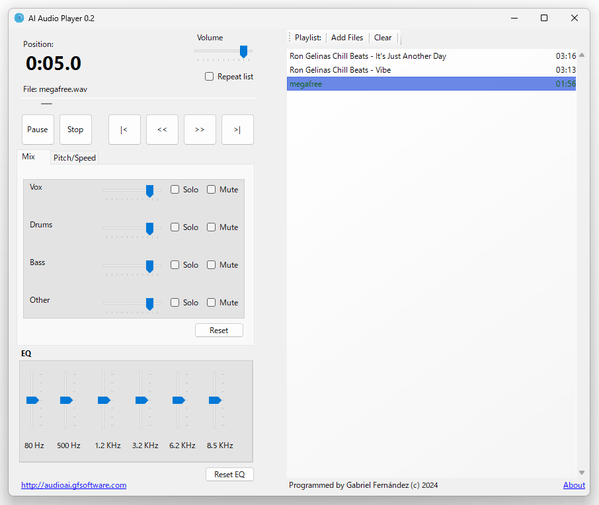599x505 pixels.
Task: Minimize the AI Audio Player window
Action: [x=514, y=18]
